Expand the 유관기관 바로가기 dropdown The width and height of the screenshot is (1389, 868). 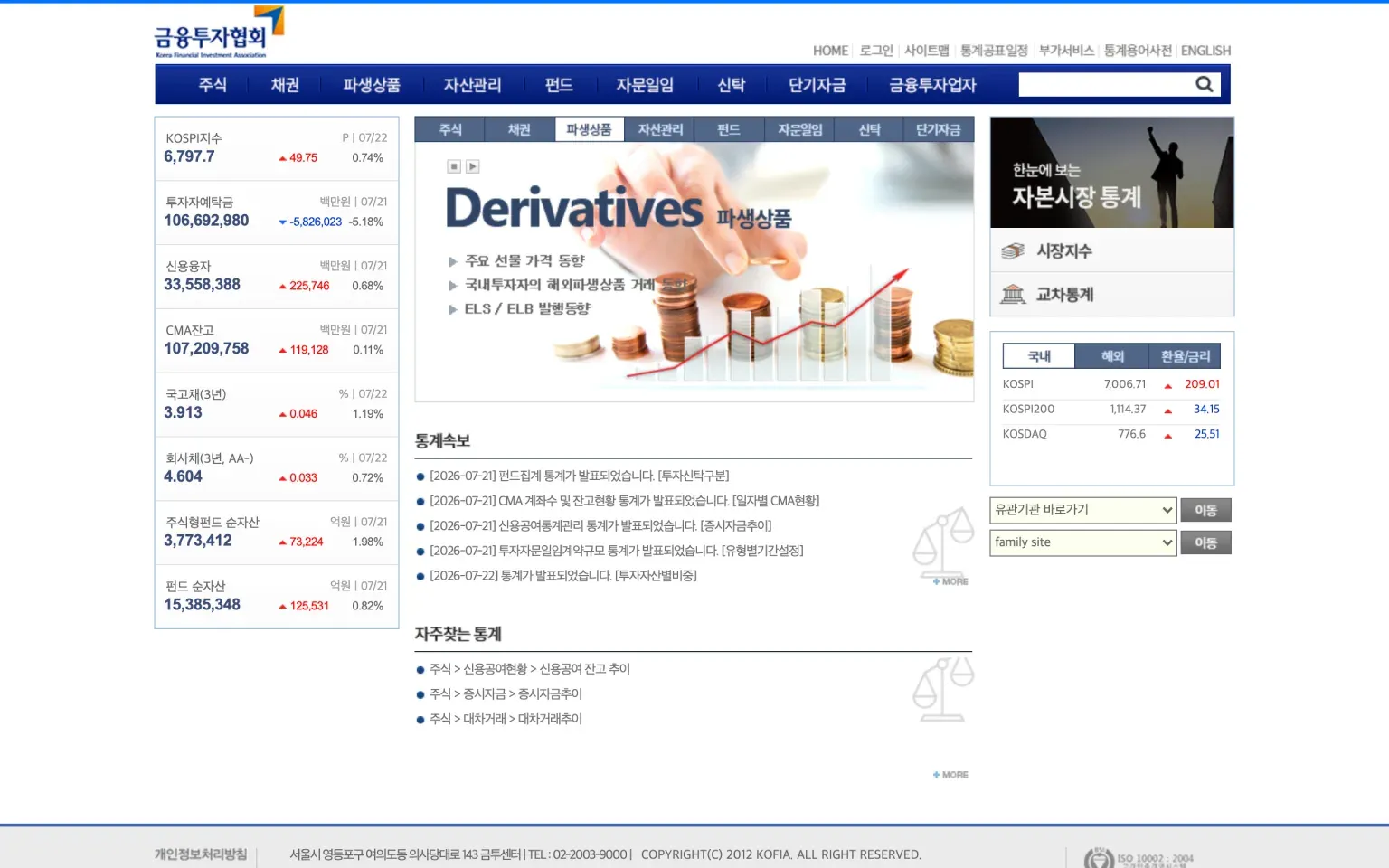pyautogui.click(x=1083, y=510)
